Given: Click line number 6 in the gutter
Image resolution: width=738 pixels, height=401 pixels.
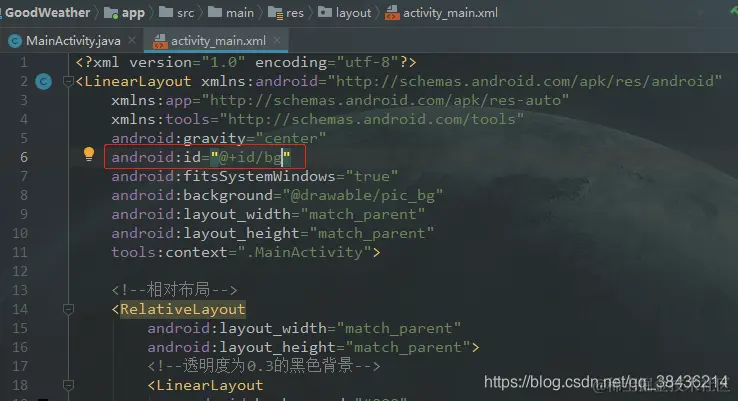Looking at the screenshot, I should tap(24, 157).
